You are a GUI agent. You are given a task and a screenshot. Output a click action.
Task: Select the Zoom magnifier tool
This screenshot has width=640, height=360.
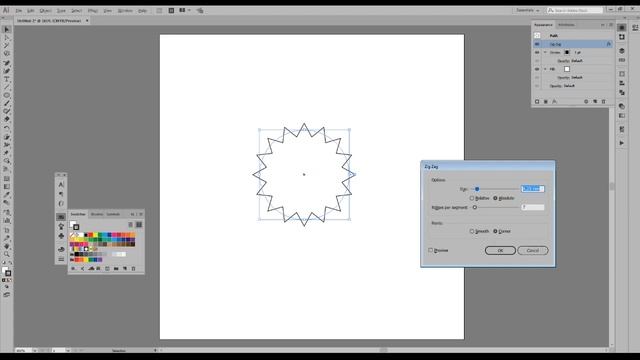(7, 254)
